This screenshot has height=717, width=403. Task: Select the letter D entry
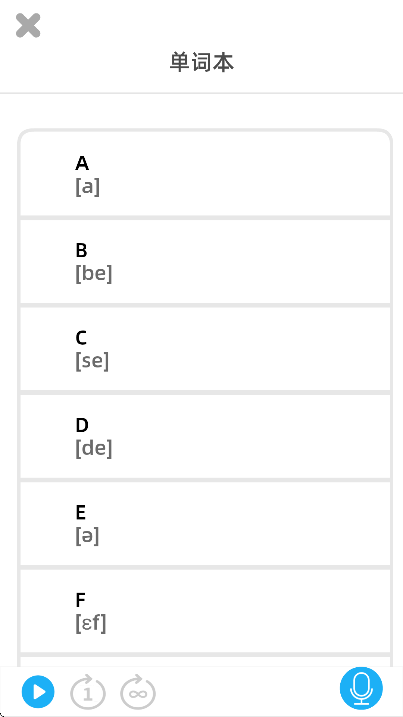(205, 436)
